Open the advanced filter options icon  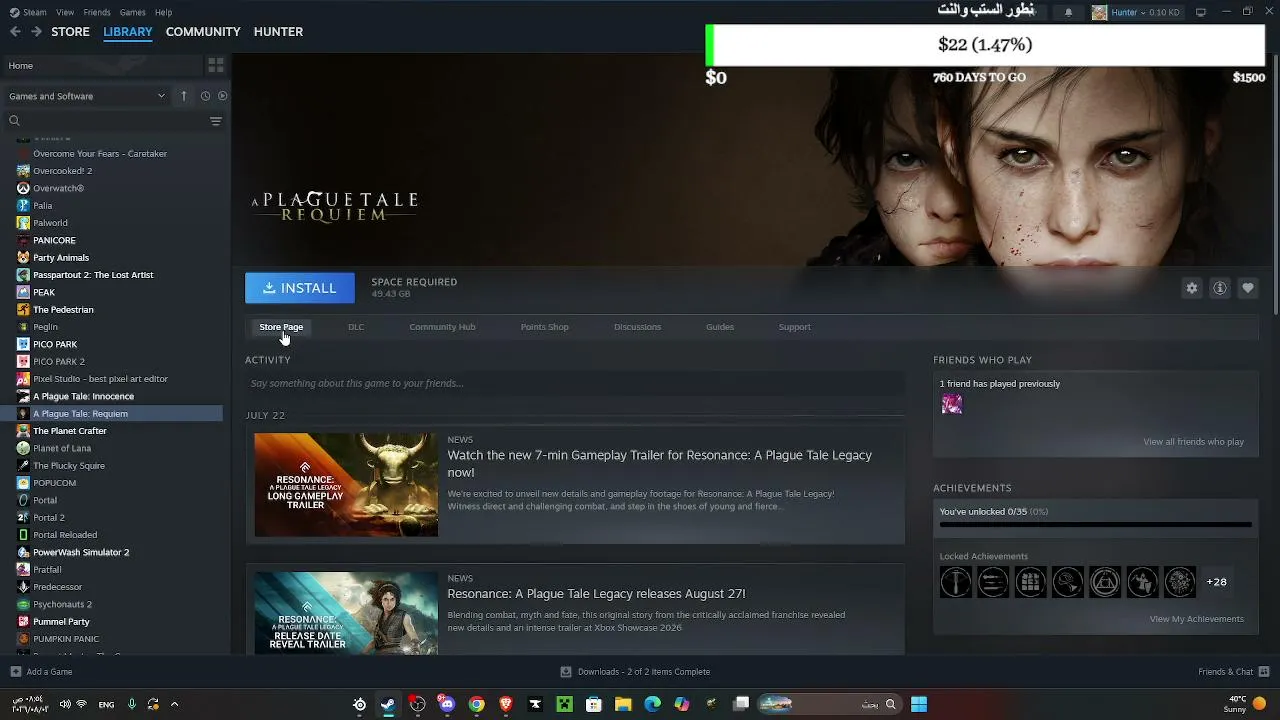215,121
